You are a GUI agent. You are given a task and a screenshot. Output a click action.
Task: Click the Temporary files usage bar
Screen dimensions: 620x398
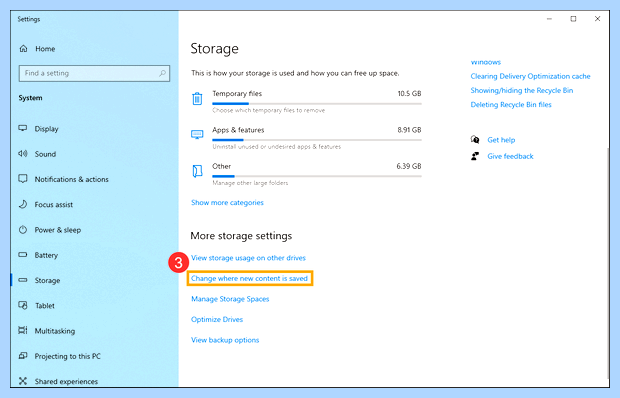(x=317, y=104)
